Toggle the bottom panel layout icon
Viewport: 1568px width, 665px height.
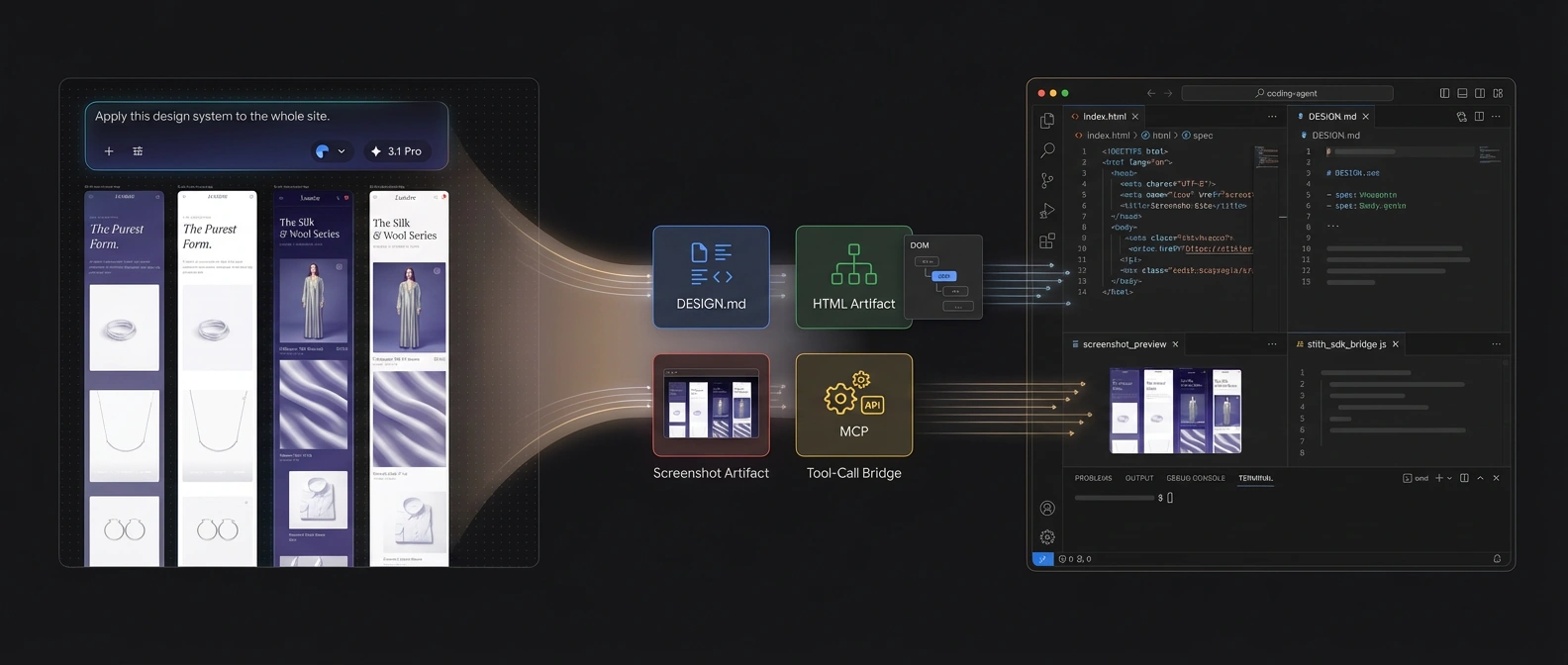(1462, 93)
